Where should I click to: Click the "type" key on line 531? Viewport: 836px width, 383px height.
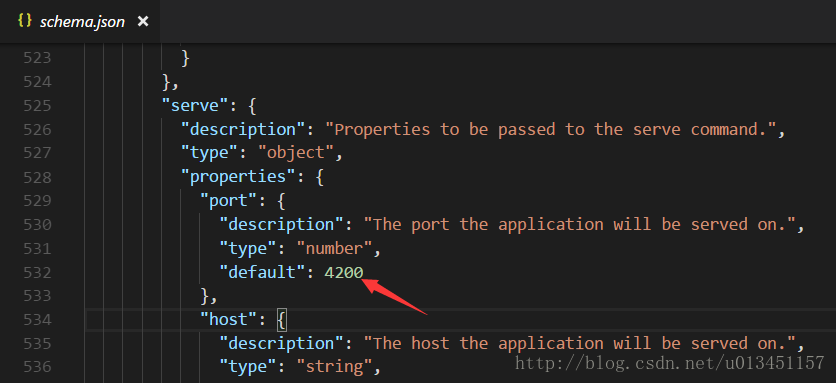(x=248, y=249)
